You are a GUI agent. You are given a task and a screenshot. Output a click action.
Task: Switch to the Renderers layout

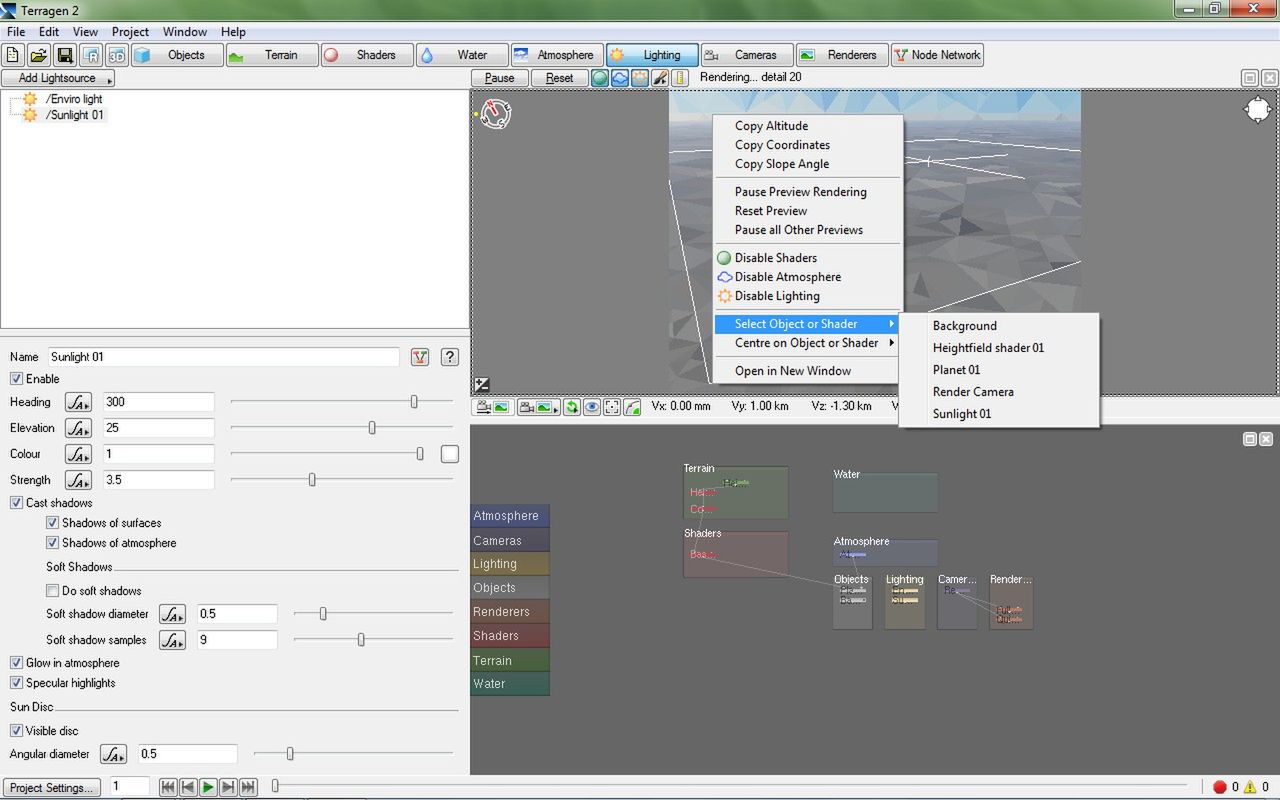[841, 55]
